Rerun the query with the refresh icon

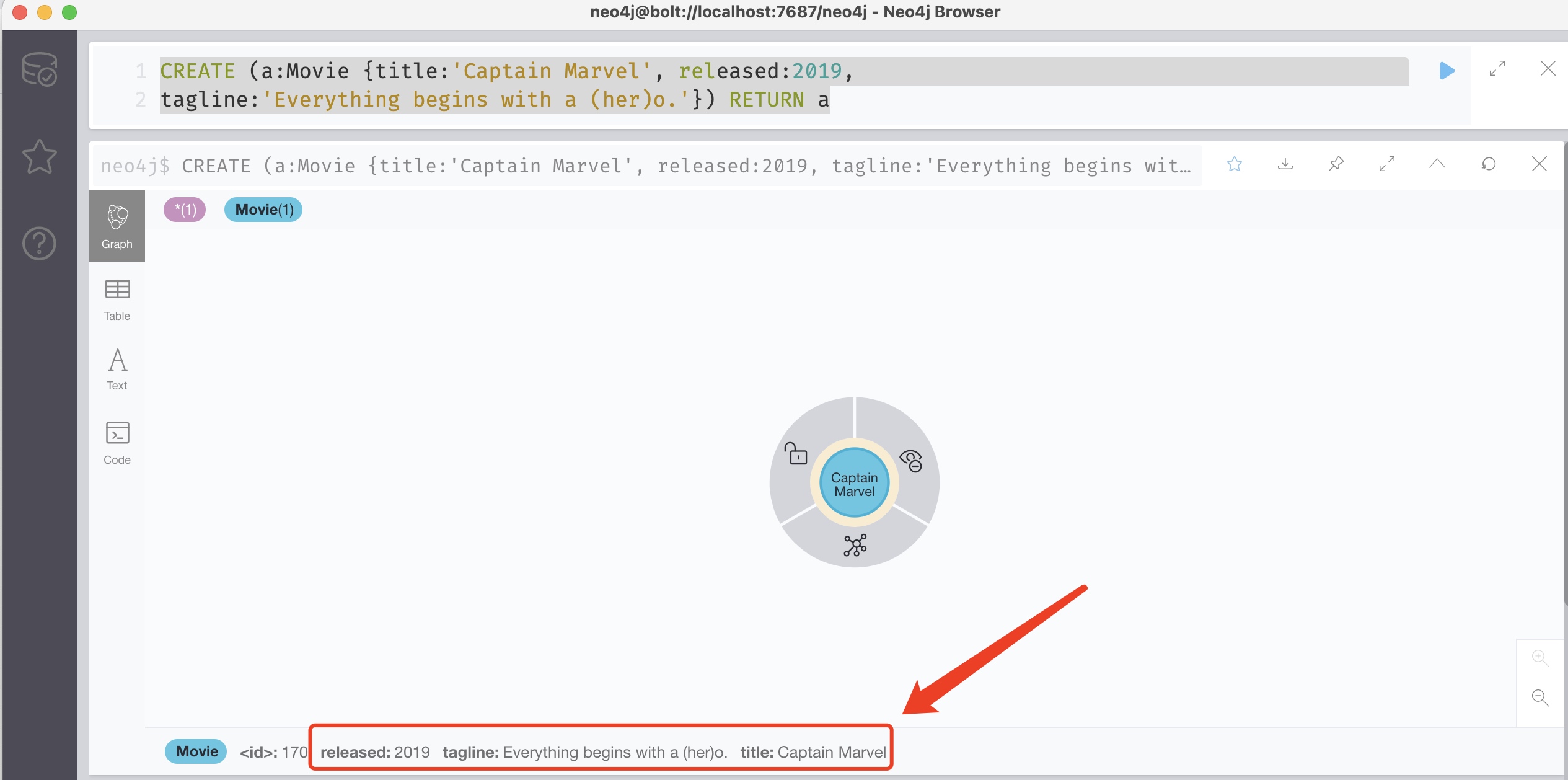pyautogui.click(x=1488, y=164)
